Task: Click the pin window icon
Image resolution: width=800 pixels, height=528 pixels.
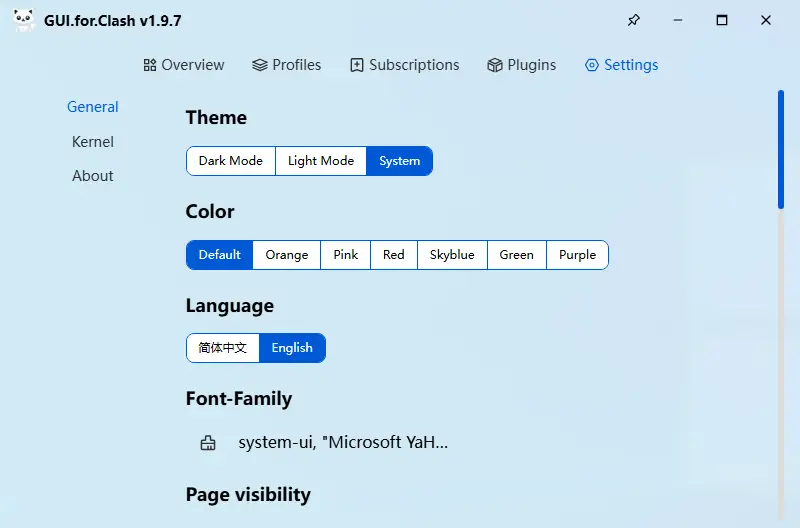Action: tap(633, 20)
